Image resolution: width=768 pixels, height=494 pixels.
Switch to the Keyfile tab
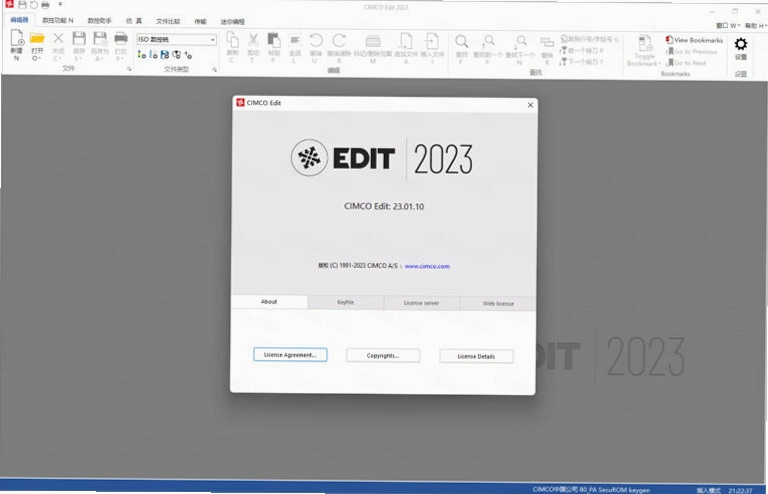[345, 302]
